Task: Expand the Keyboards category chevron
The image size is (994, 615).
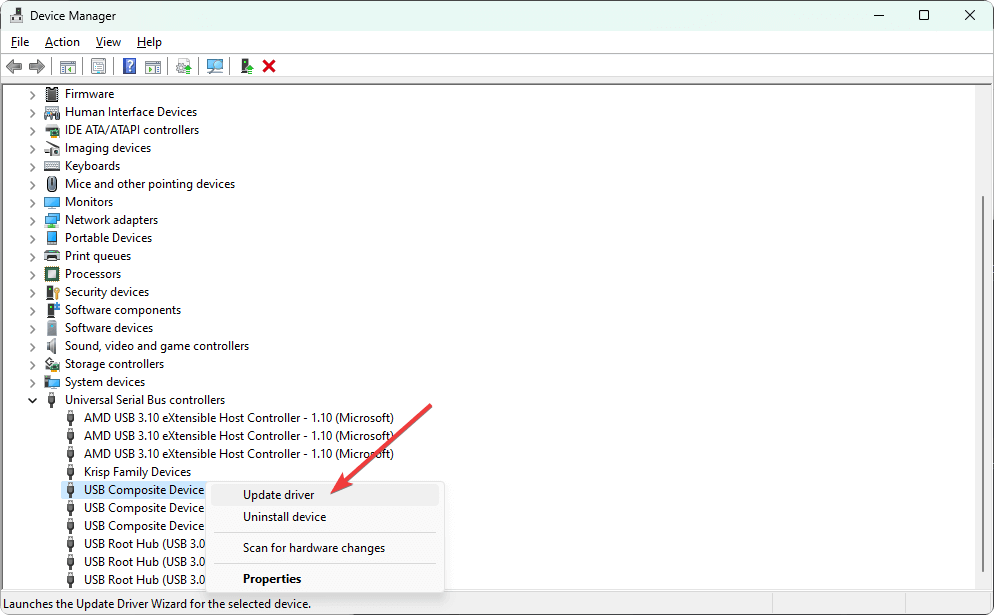Action: (32, 167)
